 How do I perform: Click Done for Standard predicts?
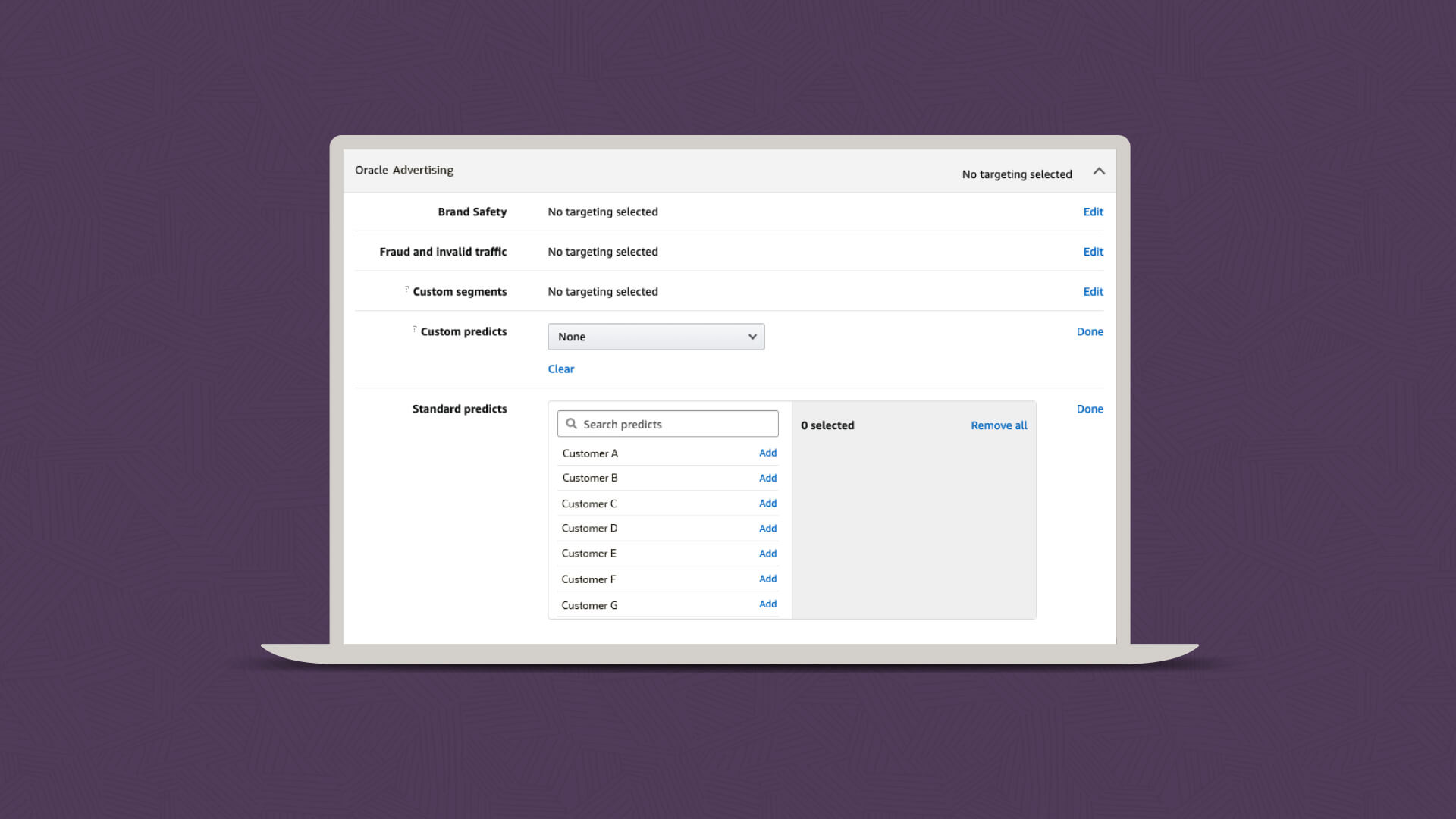point(1090,409)
